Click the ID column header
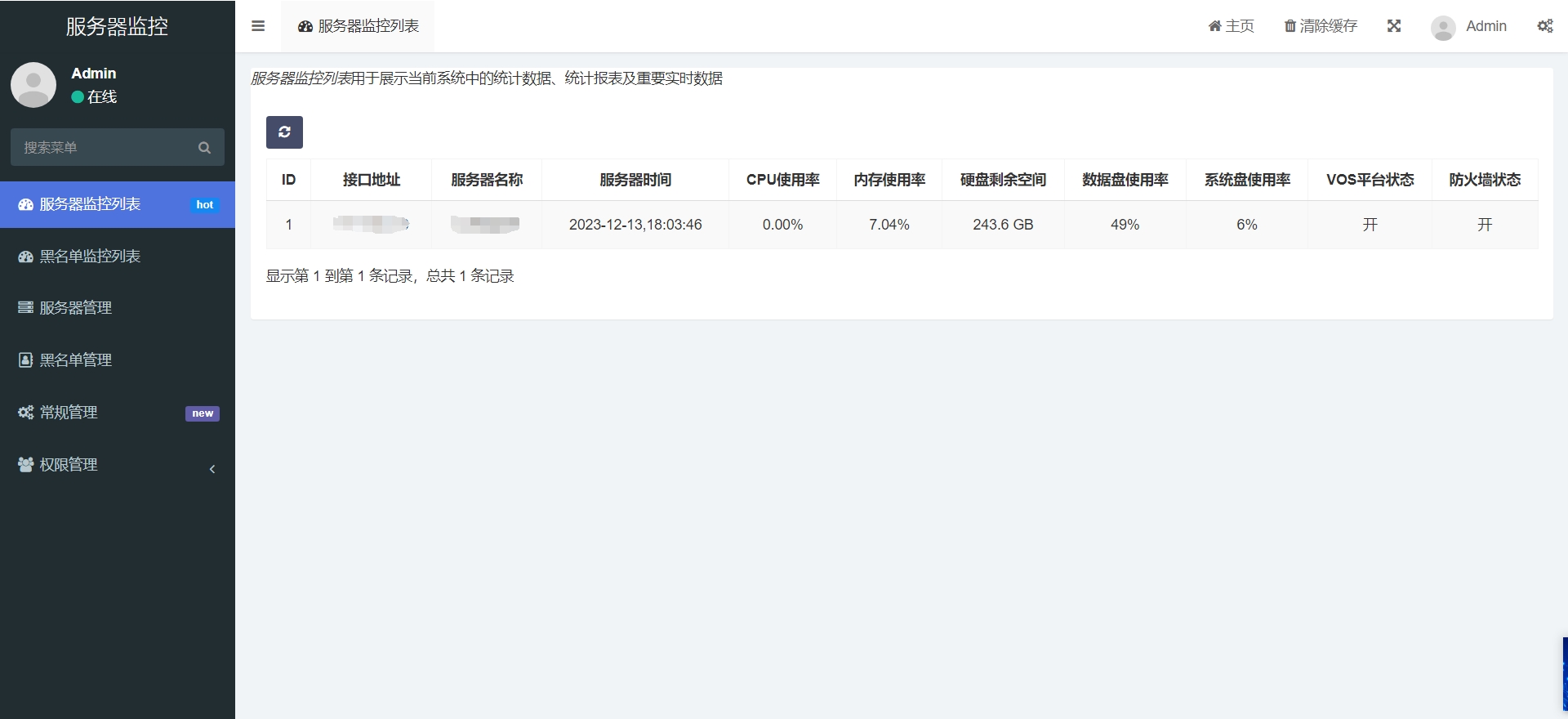Viewport: 1568px width, 719px height. pyautogui.click(x=288, y=180)
